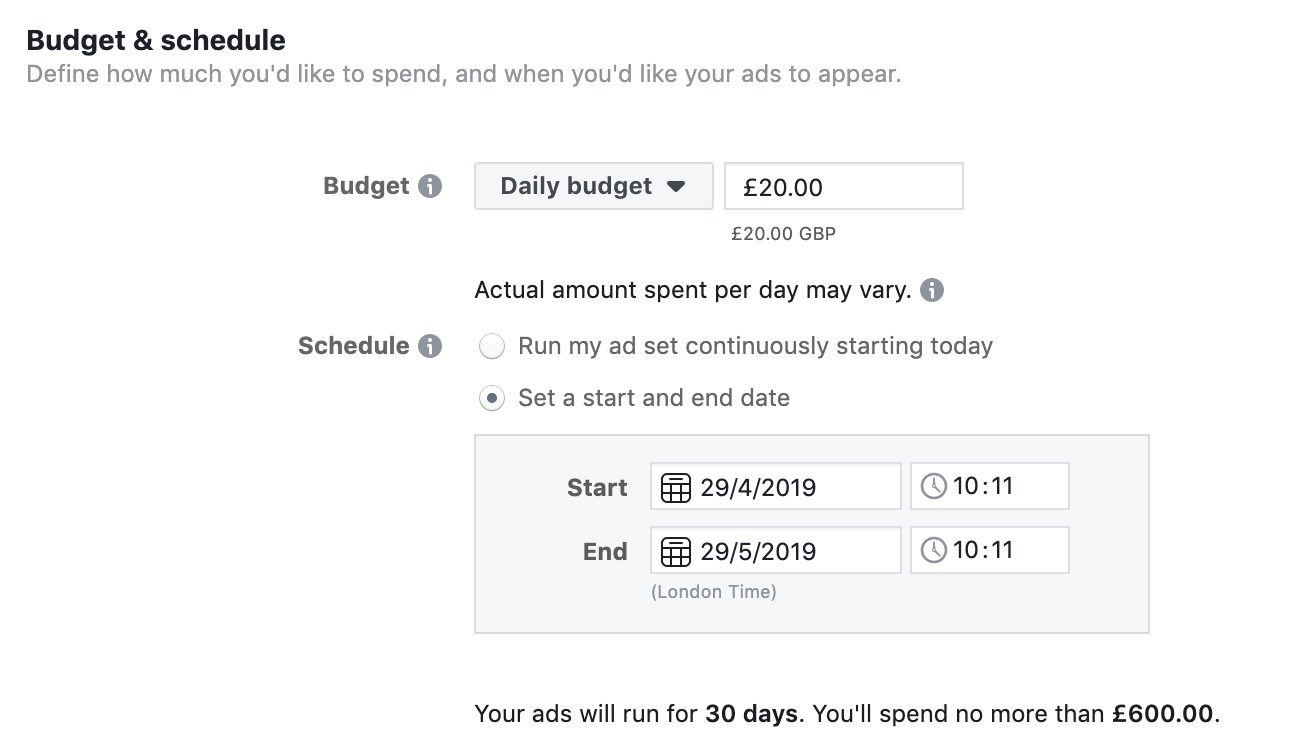
Task: Select 'Run my ad set continuously' radio button
Action: [x=491, y=347]
